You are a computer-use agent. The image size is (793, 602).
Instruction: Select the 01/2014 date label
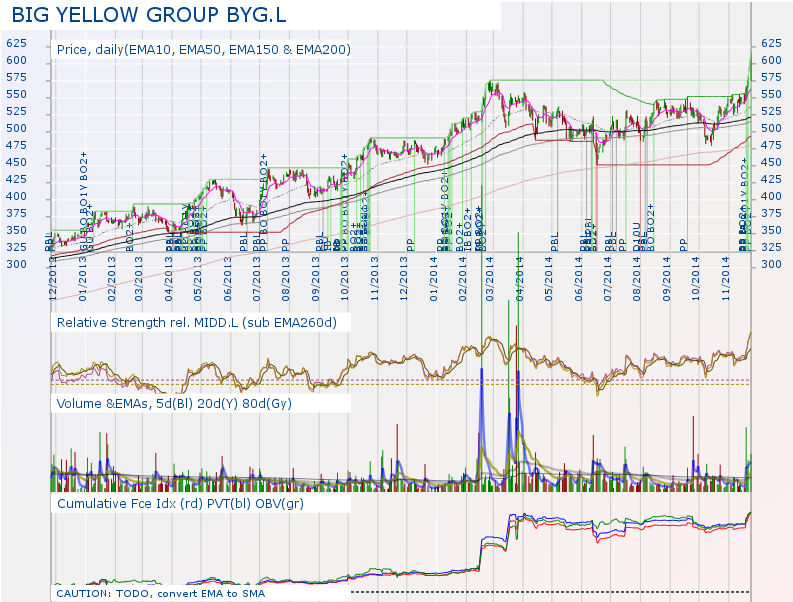tap(433, 279)
